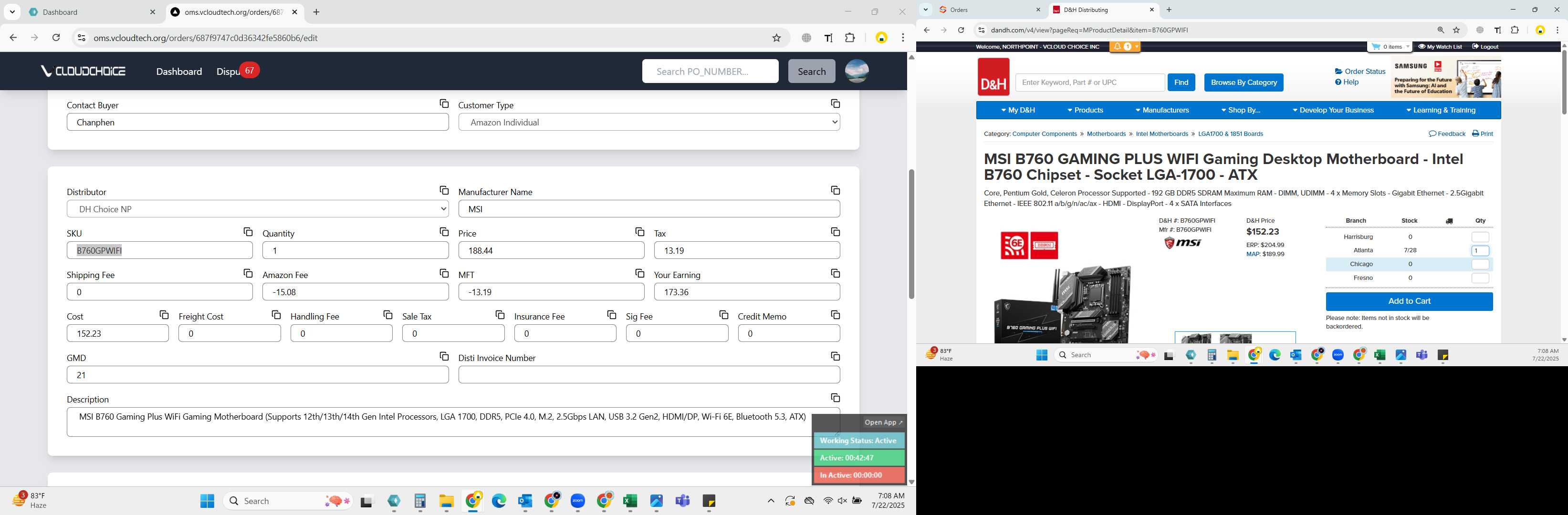Copy the Your Earning value

click(835, 274)
